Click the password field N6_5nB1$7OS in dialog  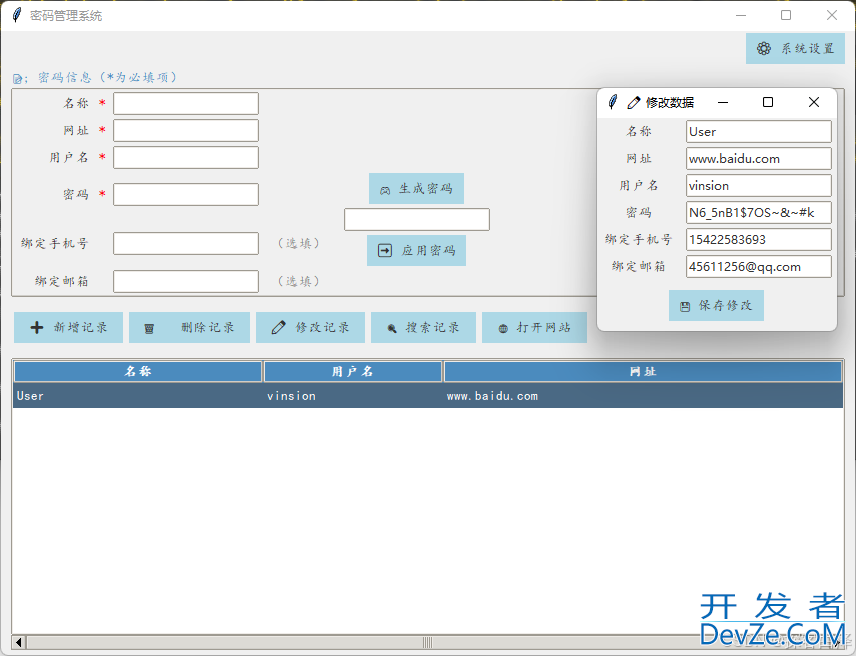(758, 212)
